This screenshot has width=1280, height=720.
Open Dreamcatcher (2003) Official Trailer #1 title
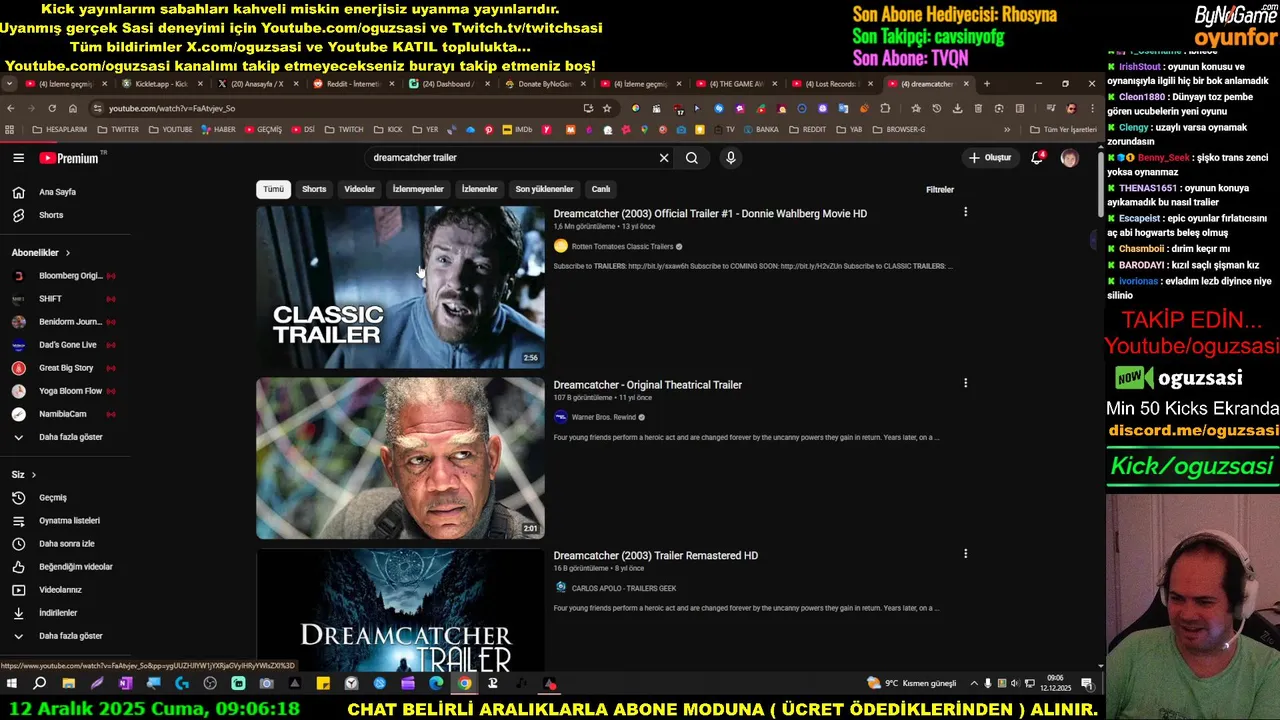click(x=710, y=213)
